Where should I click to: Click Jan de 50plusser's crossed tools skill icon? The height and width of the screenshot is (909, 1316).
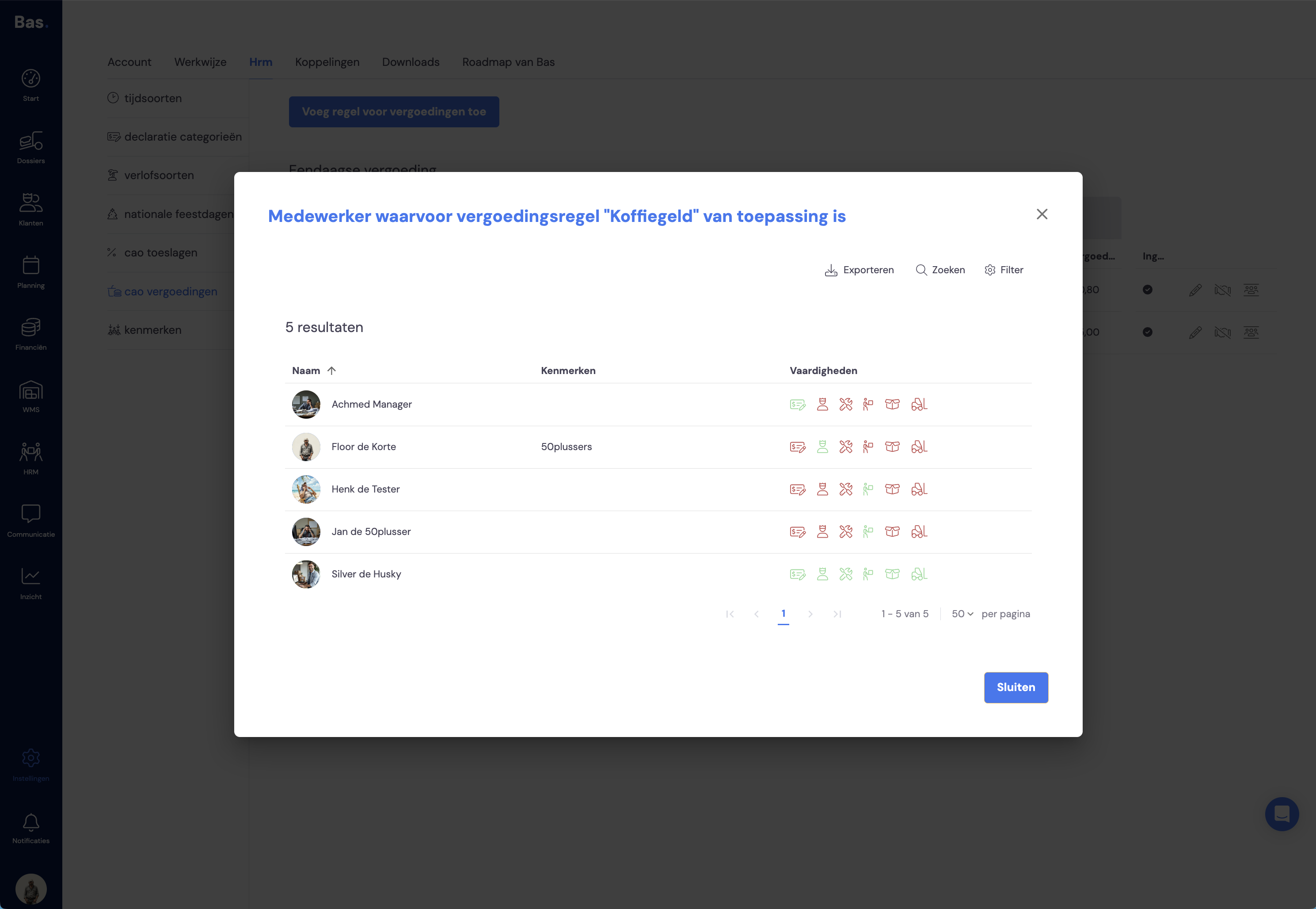[846, 532]
